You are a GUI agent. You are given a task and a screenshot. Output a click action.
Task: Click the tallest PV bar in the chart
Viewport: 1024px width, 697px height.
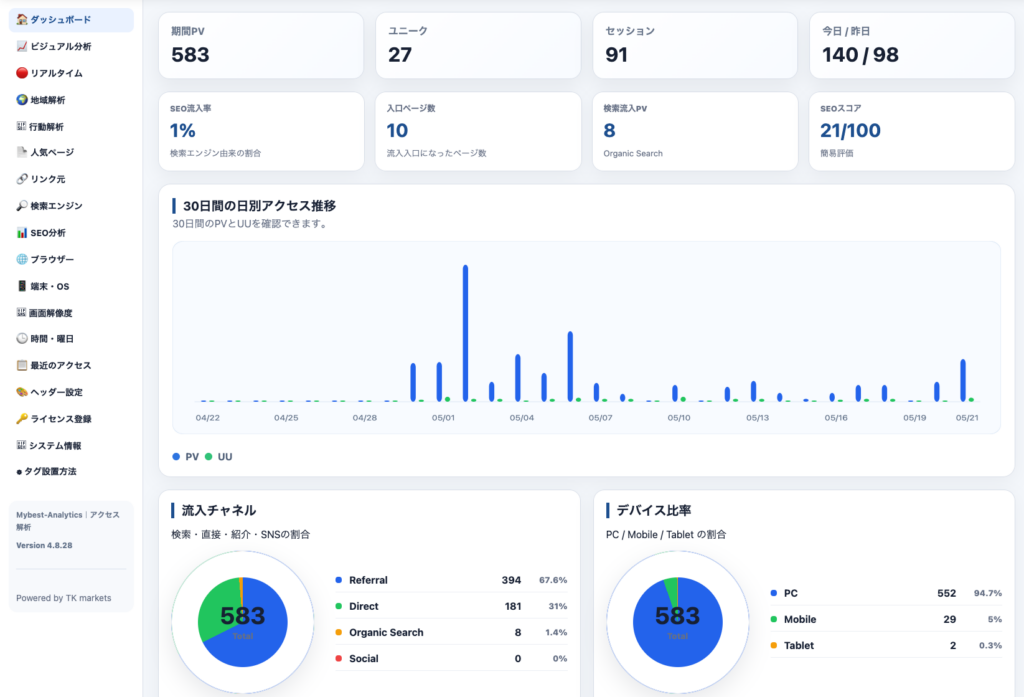point(466,333)
